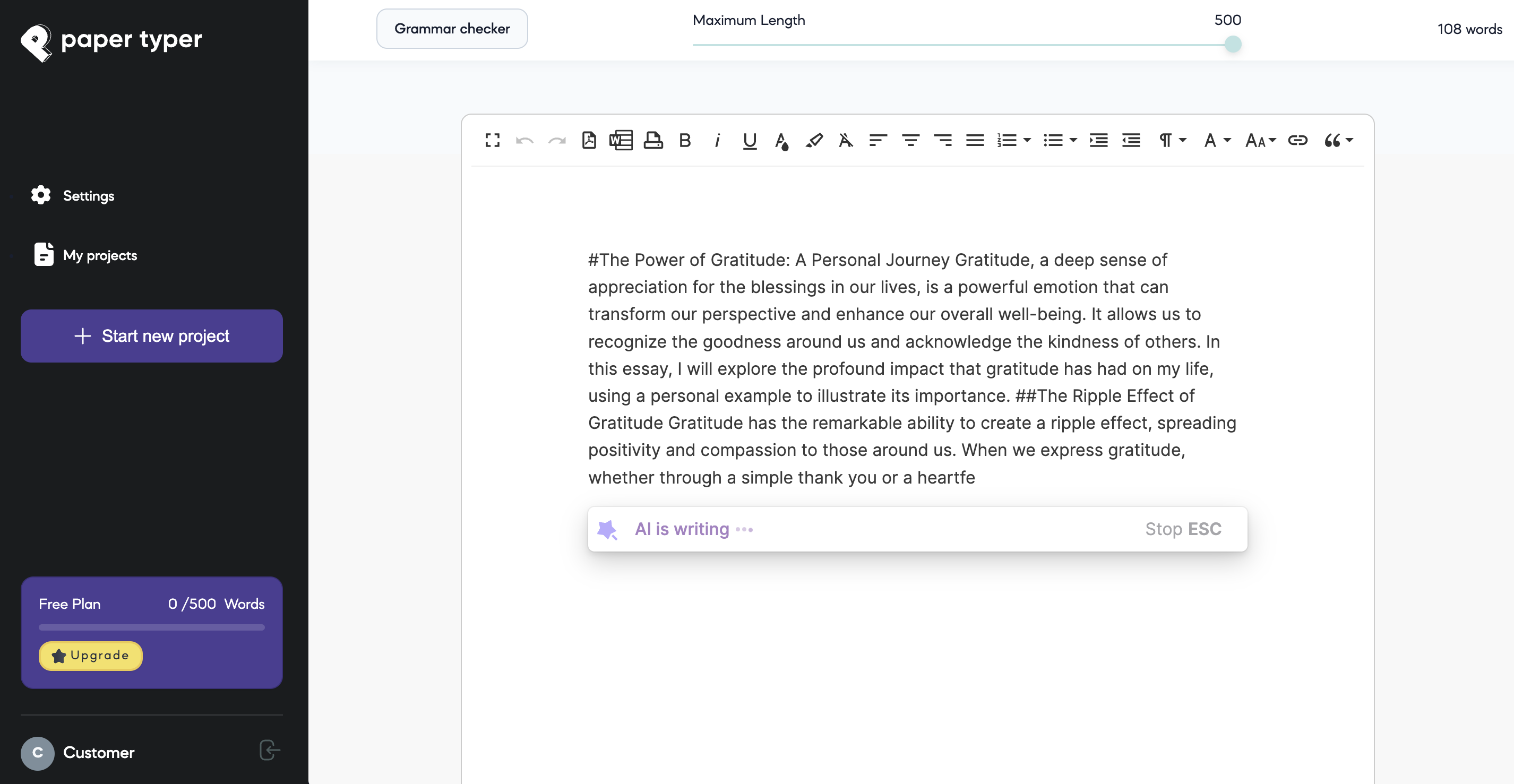1514x784 pixels.
Task: Click the bold formatting icon
Action: click(x=683, y=139)
